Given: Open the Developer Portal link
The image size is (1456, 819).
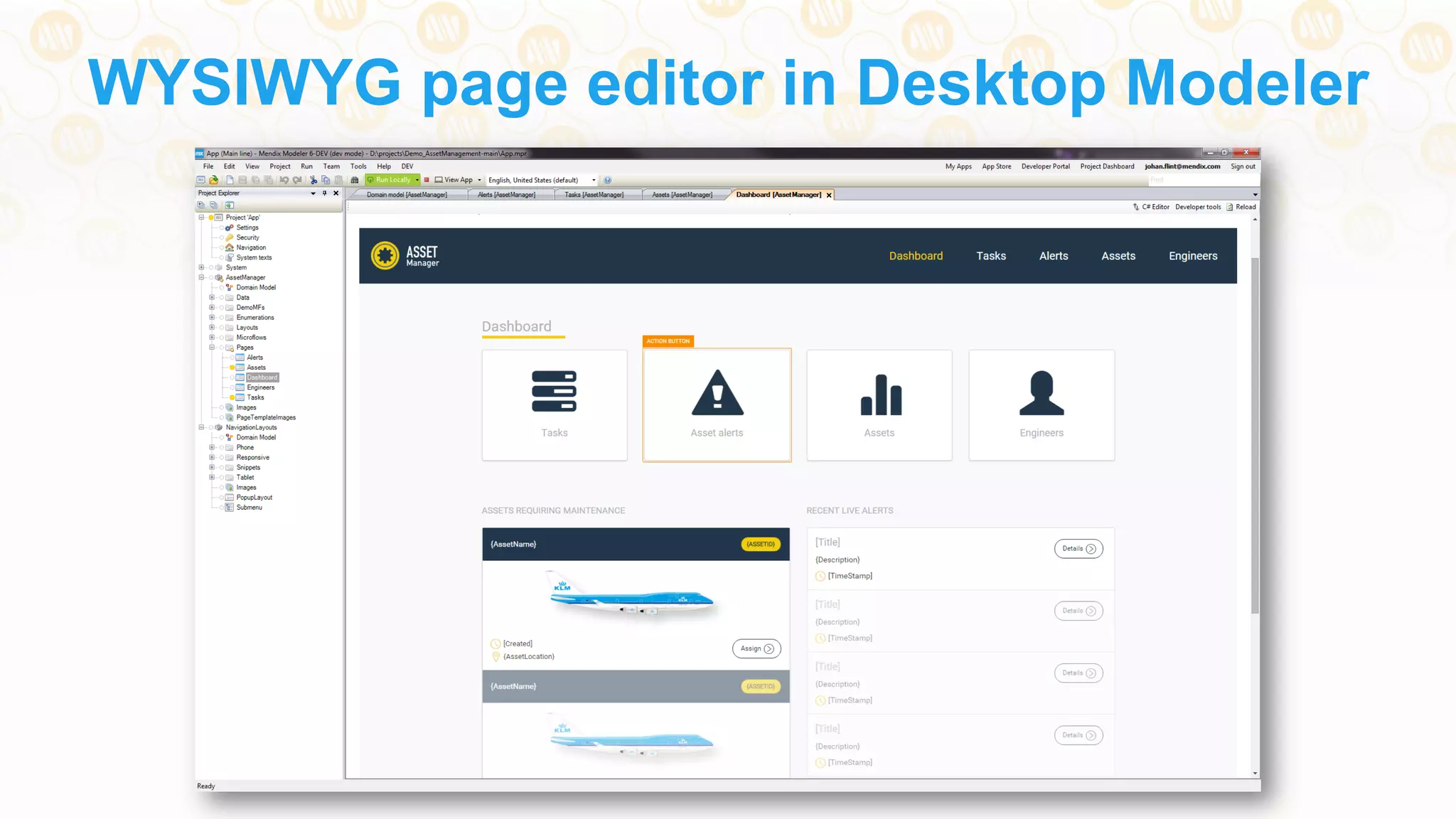Looking at the screenshot, I should point(1045,166).
